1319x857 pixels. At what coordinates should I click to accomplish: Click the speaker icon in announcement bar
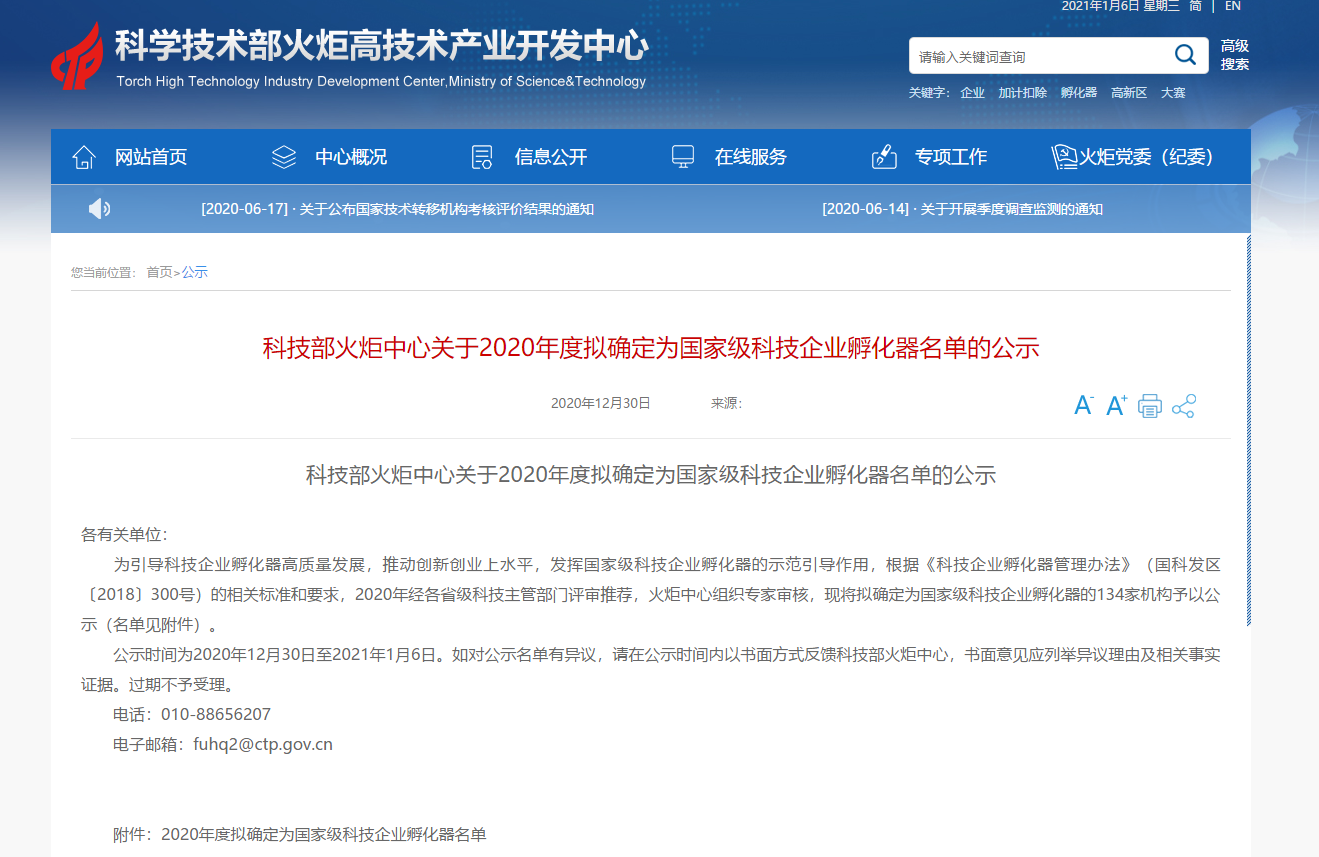click(98, 208)
